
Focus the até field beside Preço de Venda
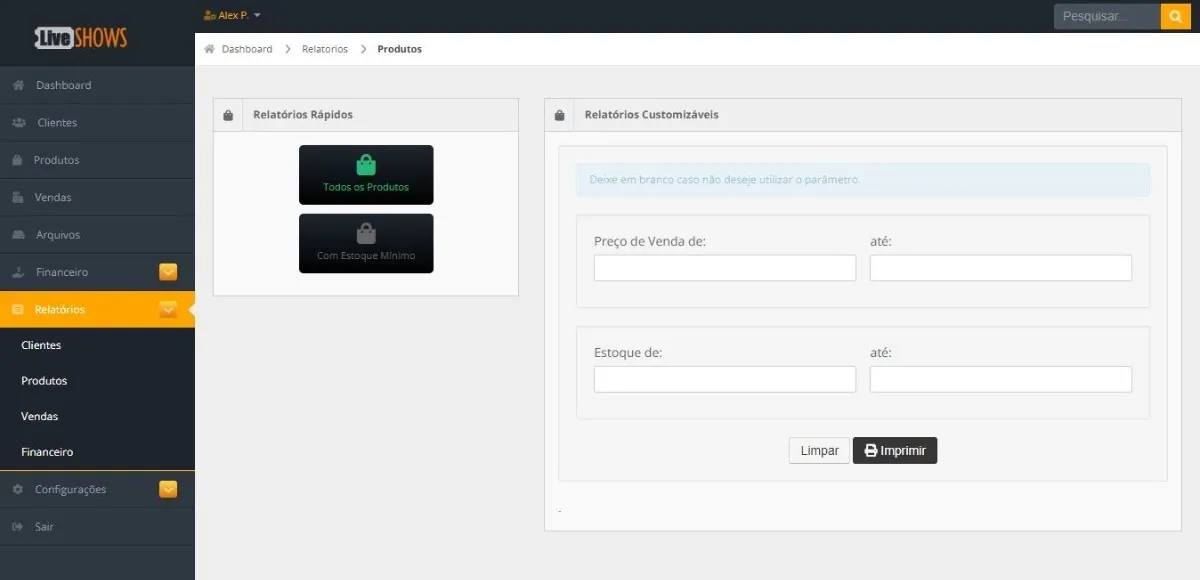point(1001,268)
